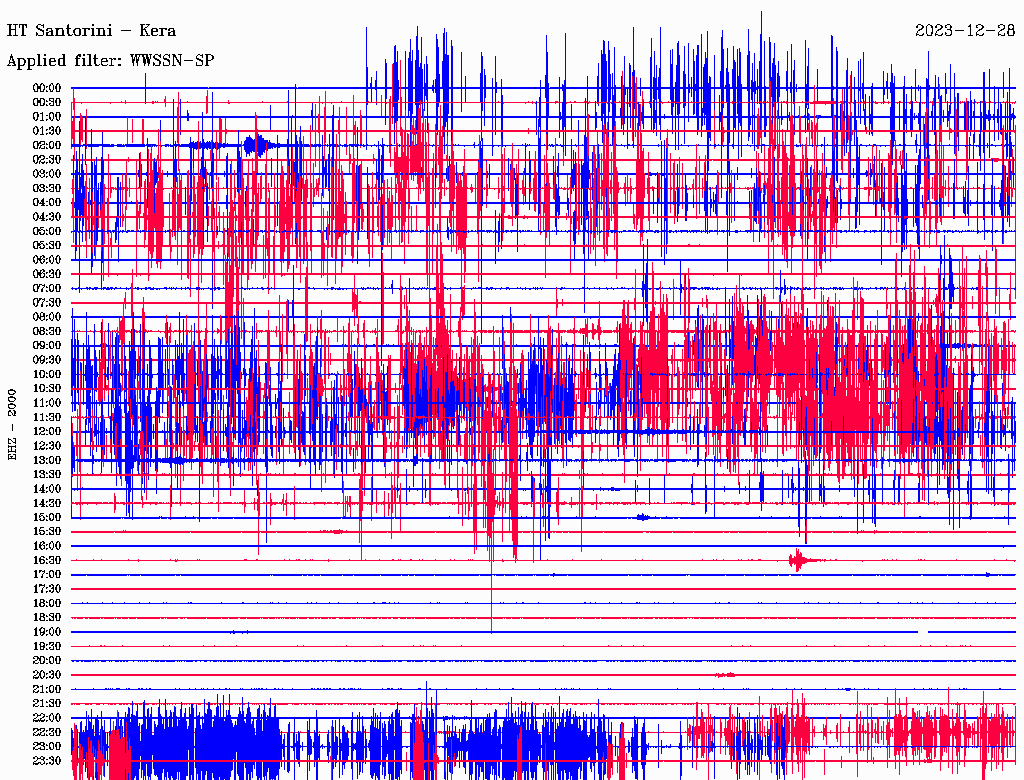The width and height of the screenshot is (1024, 780).
Task: Click the 08:30 time label
Action: coord(47,332)
